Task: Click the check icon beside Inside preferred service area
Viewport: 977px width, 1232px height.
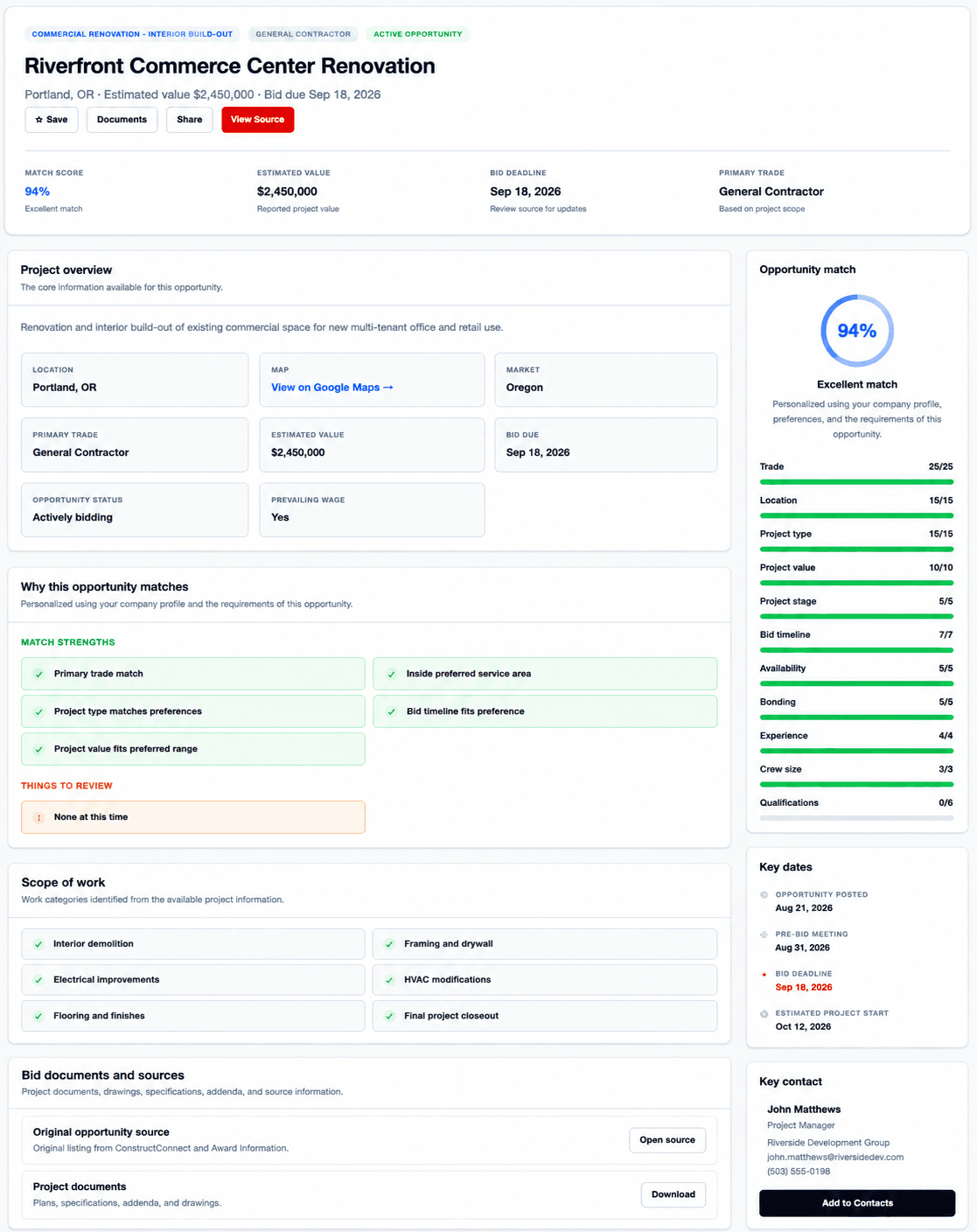Action: click(391, 674)
